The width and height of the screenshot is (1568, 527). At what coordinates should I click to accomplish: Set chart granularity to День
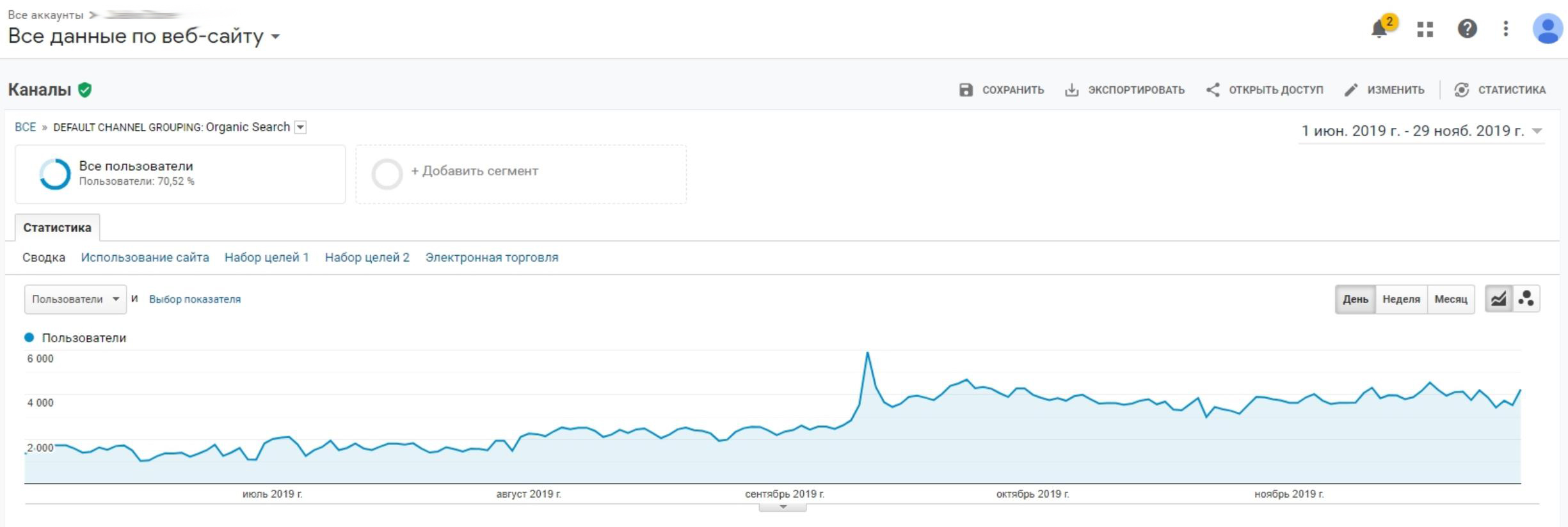1355,299
